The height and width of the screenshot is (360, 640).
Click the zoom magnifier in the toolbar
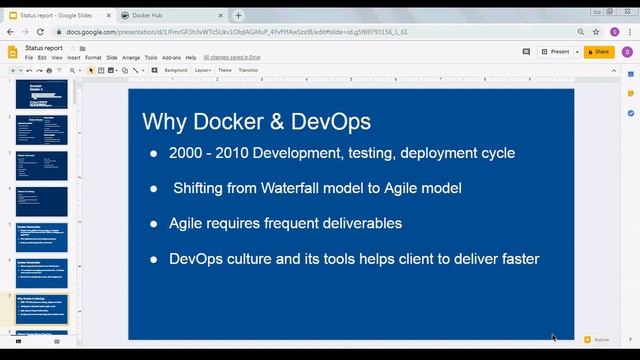tap(72, 71)
